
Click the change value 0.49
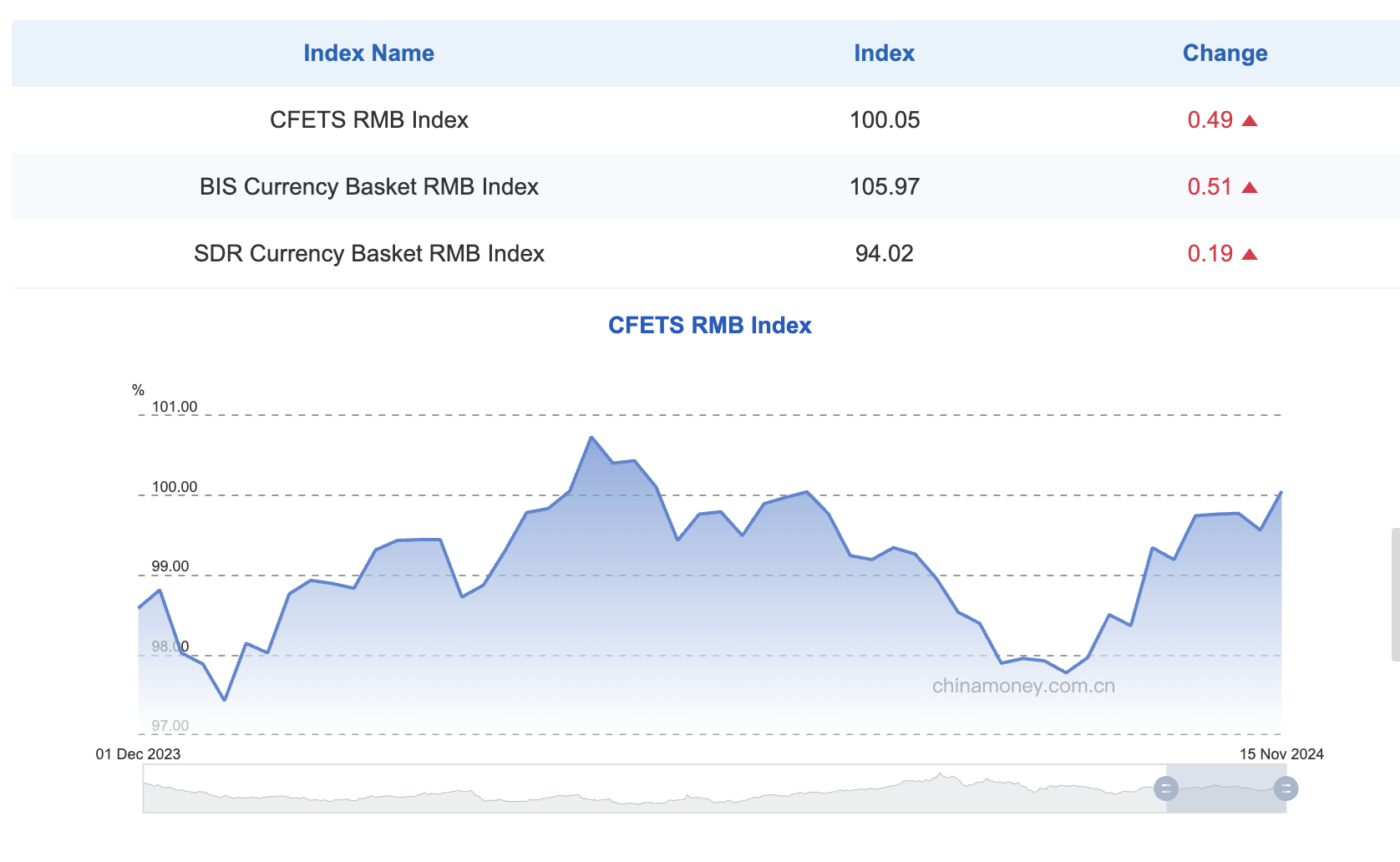[1210, 120]
